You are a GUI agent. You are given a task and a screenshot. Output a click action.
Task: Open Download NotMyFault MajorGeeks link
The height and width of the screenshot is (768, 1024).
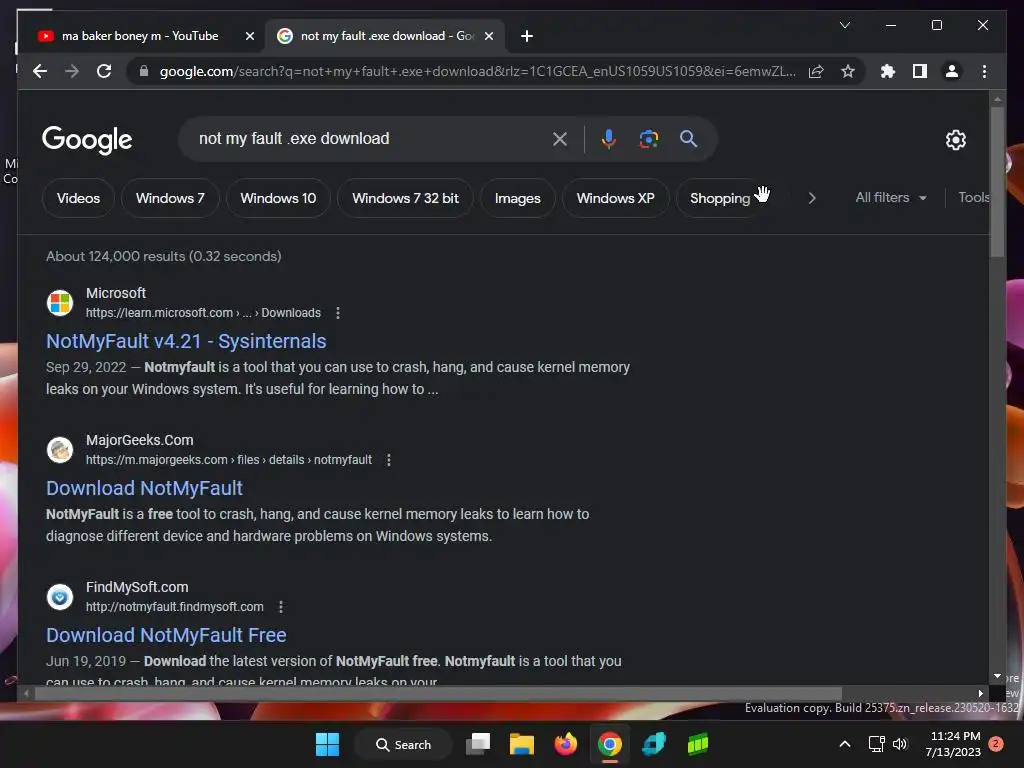point(144,488)
